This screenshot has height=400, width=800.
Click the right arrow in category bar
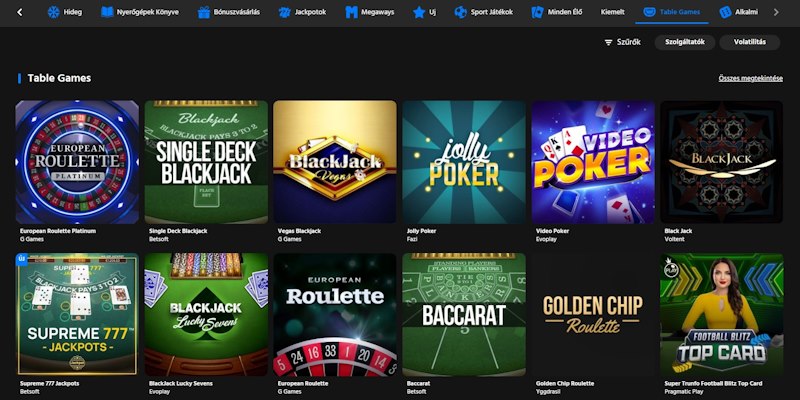click(x=776, y=12)
